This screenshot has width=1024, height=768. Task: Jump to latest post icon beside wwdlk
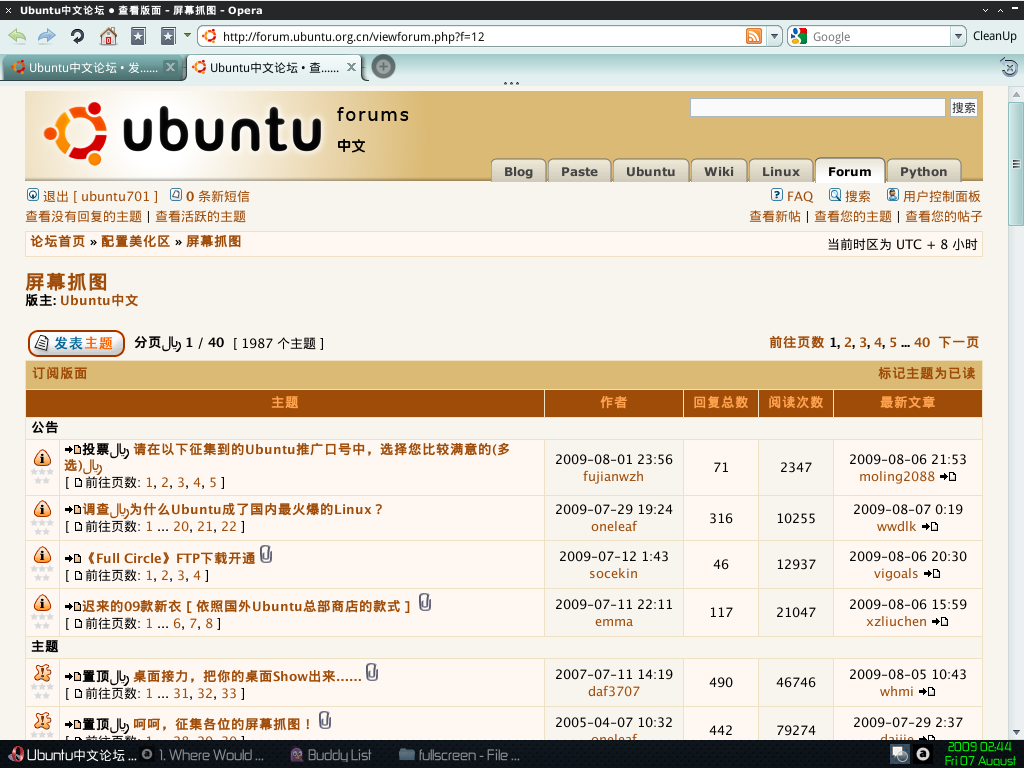pyautogui.click(x=930, y=526)
